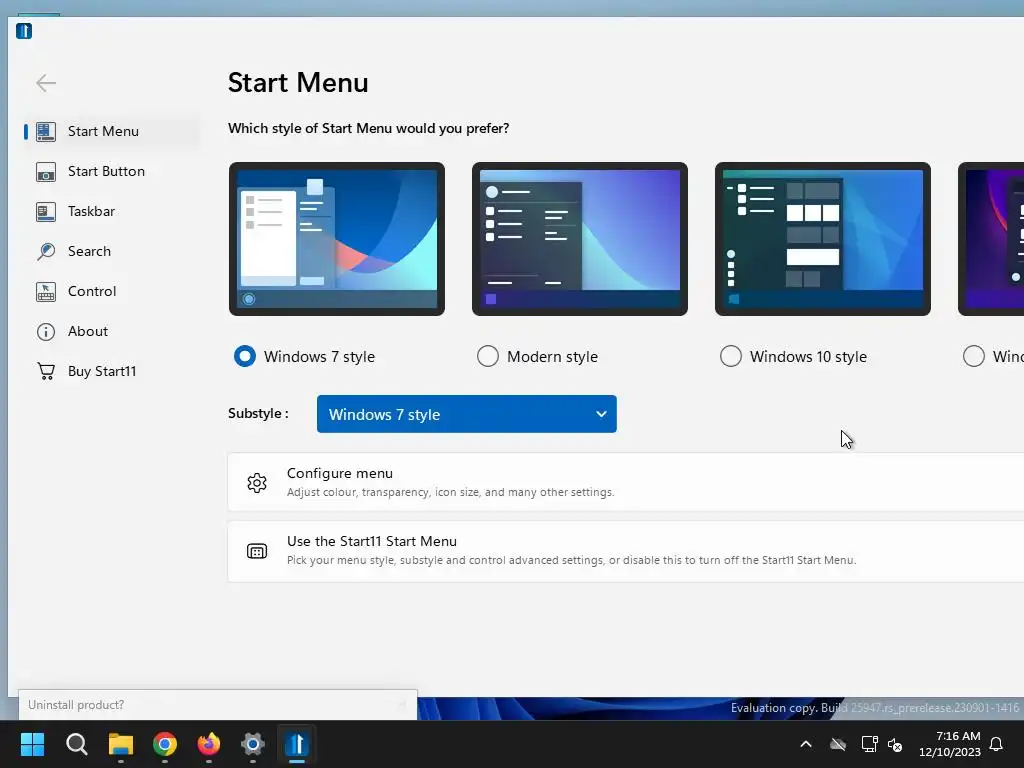Click the network display tray icon
Image resolution: width=1024 pixels, height=768 pixels.
coord(869,744)
